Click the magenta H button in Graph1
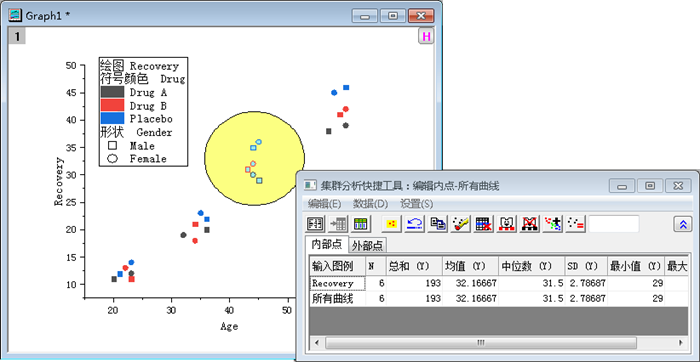Viewport: 700px width, 362px height. pos(426,37)
